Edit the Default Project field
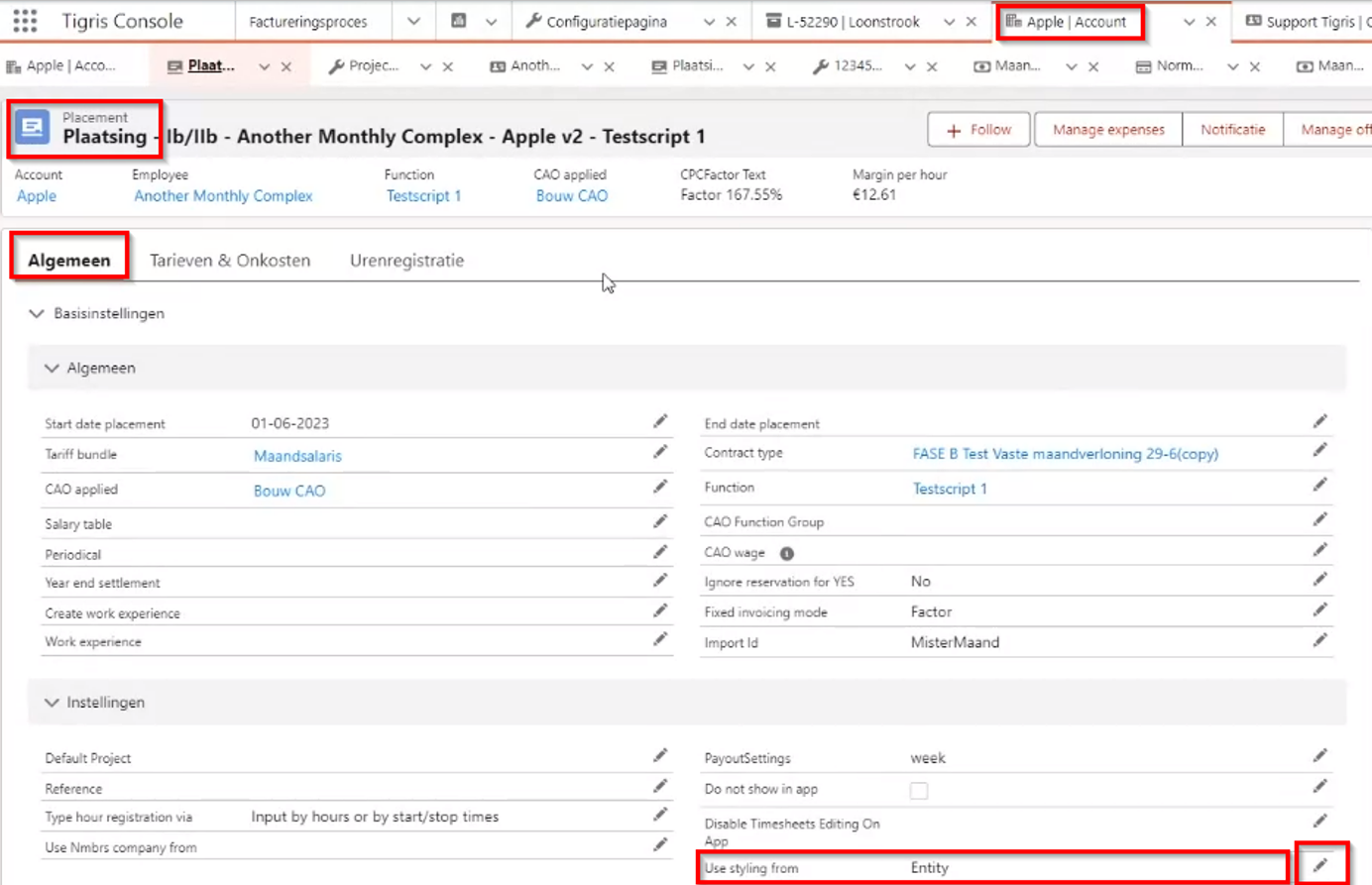Screen dimensions: 1372x885 pyautogui.click(x=660, y=756)
